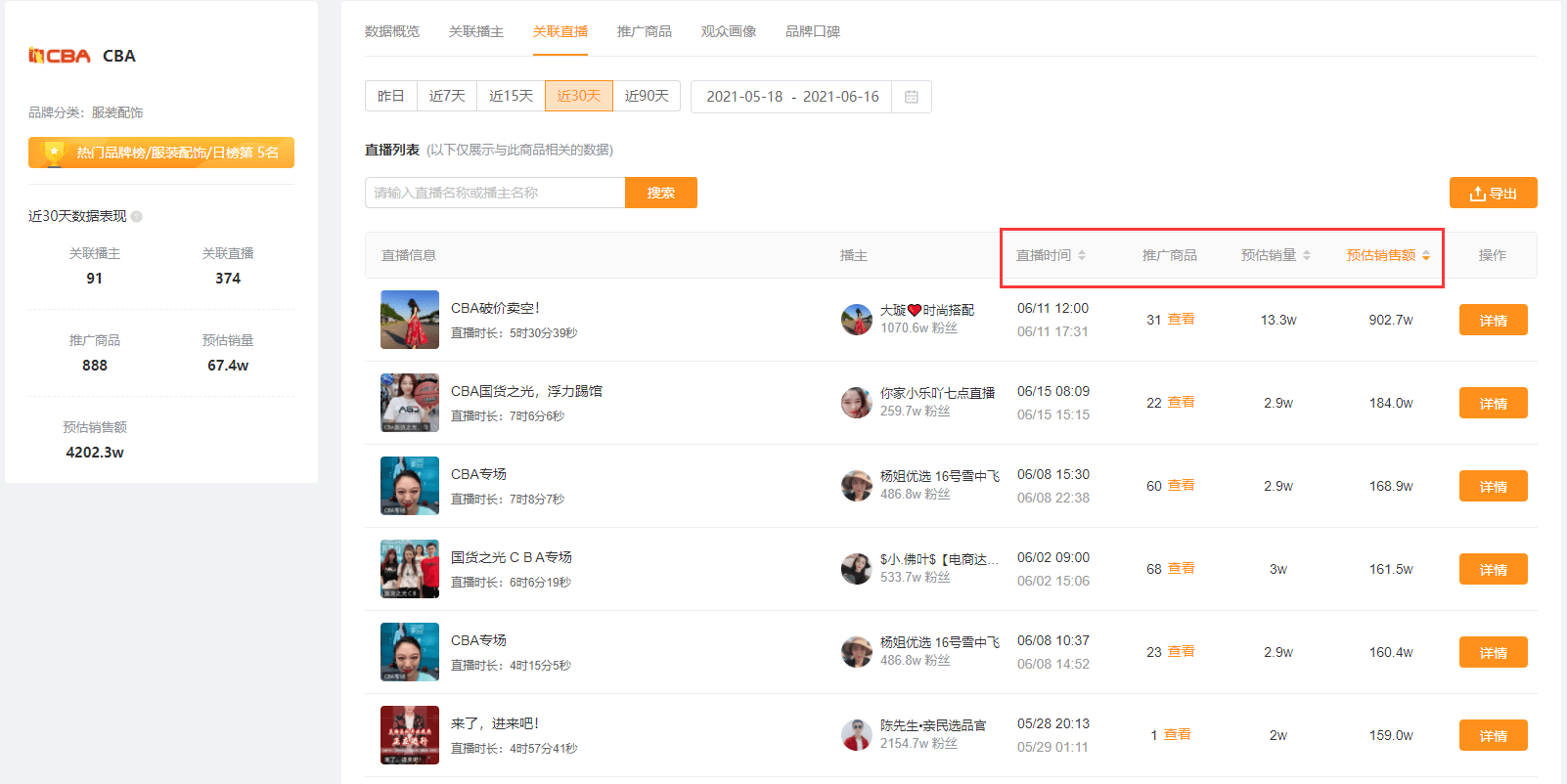Screen dimensions: 1567x784
Task: Click the 关联直播 374 statistic
Action: pos(228,266)
